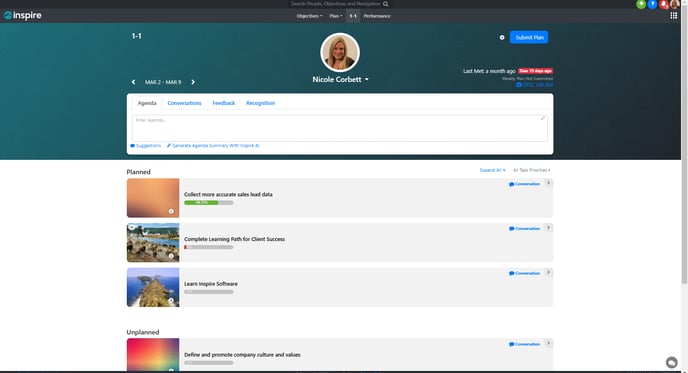Expand the Agenda text box

click(x=543, y=118)
